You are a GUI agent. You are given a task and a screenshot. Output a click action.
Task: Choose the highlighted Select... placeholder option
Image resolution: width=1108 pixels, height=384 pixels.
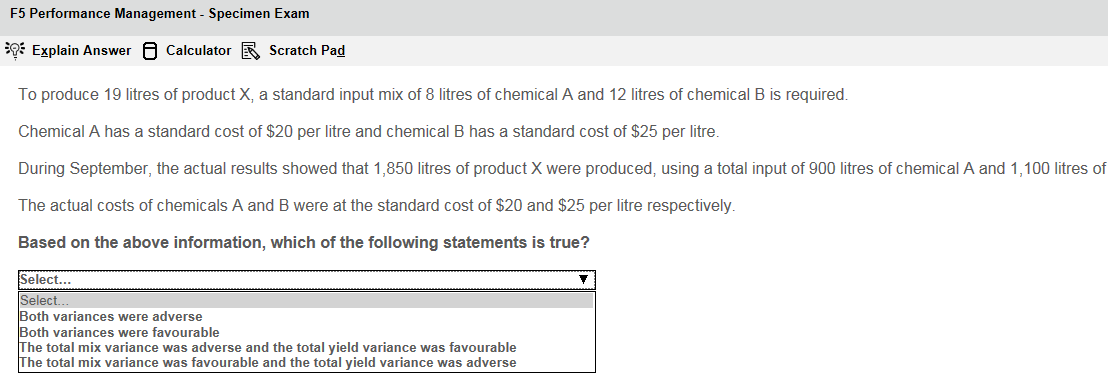306,301
